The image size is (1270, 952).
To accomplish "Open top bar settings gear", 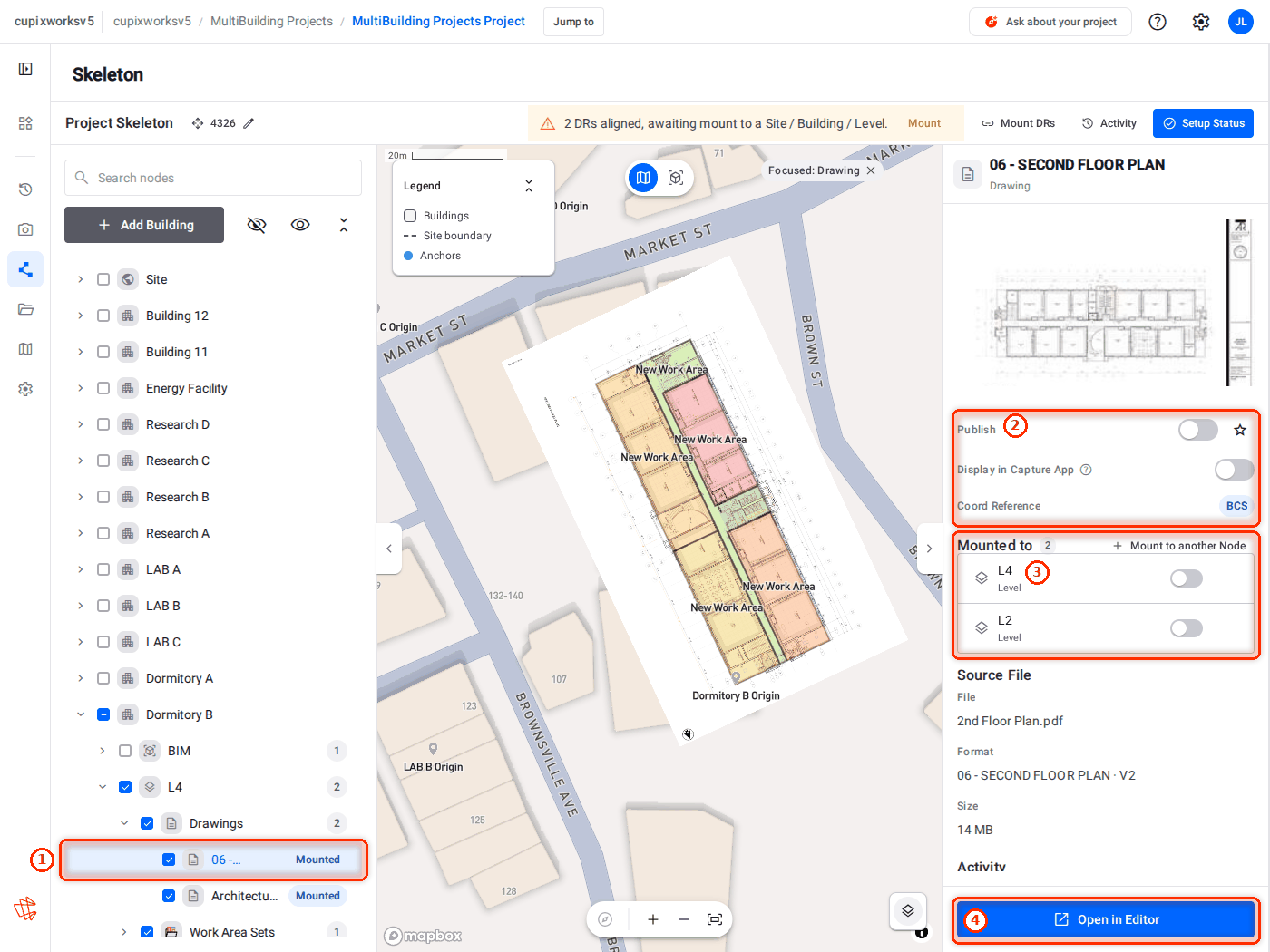I will coord(1201,22).
